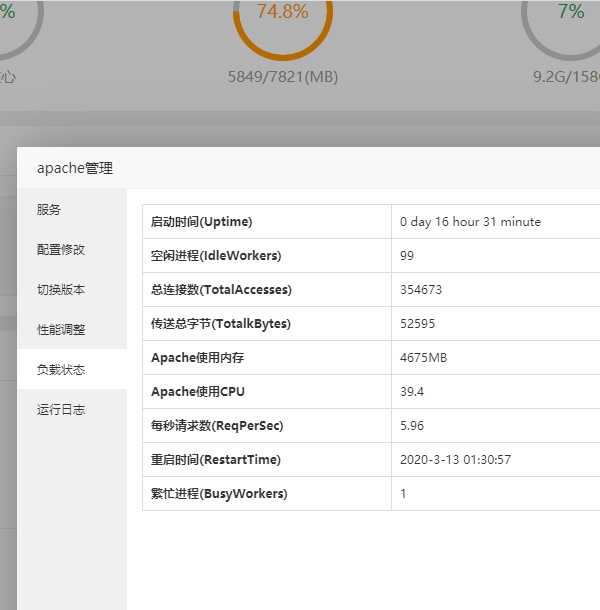The height and width of the screenshot is (610, 600).
Task: Click the 5849/7821(MB) memory text
Action: click(x=283, y=77)
